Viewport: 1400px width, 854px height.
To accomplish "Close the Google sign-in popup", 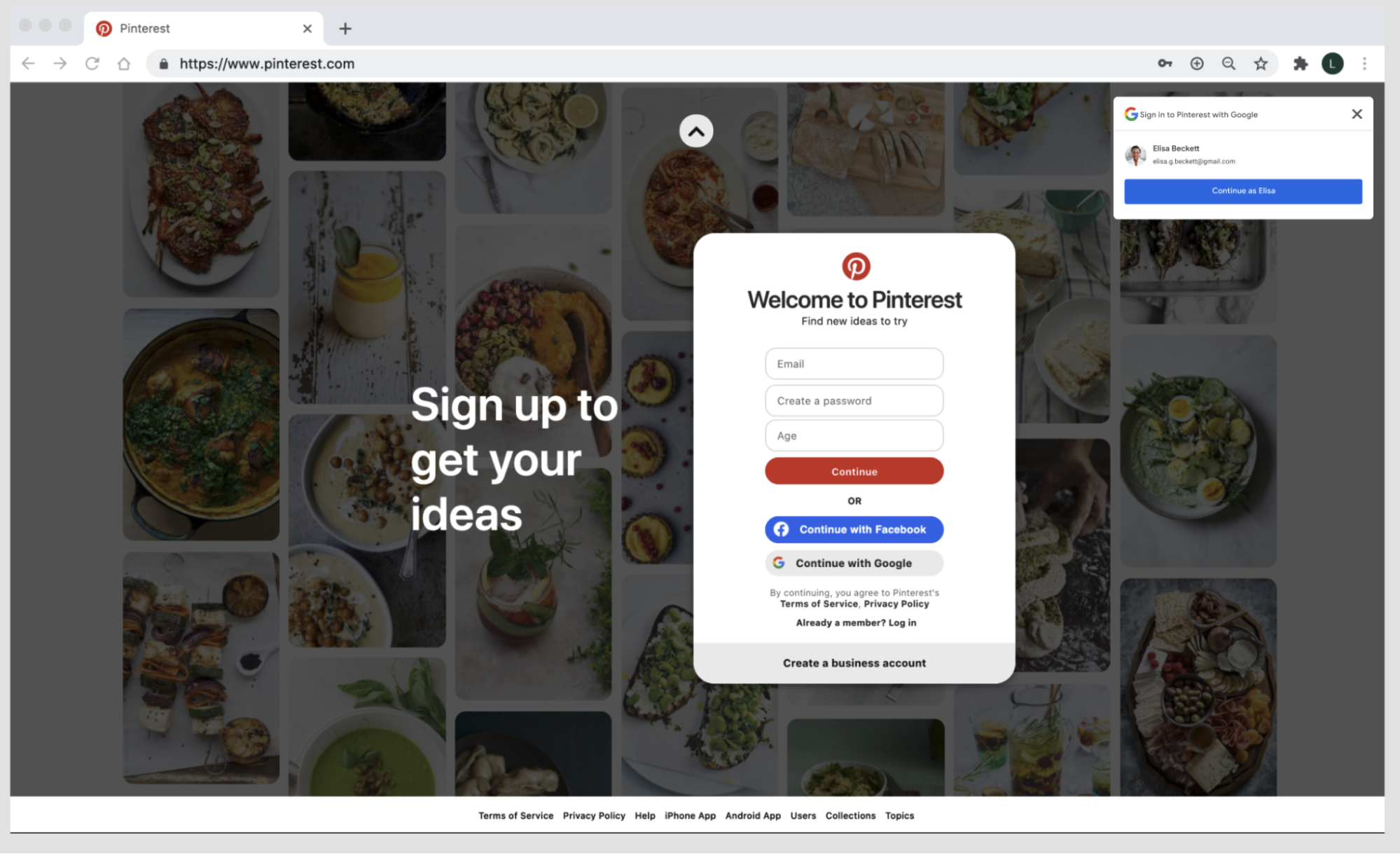I will pyautogui.click(x=1356, y=113).
